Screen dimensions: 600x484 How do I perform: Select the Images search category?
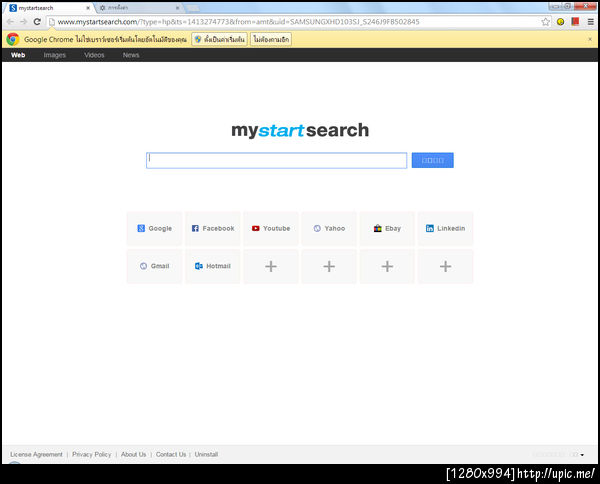tap(55, 55)
